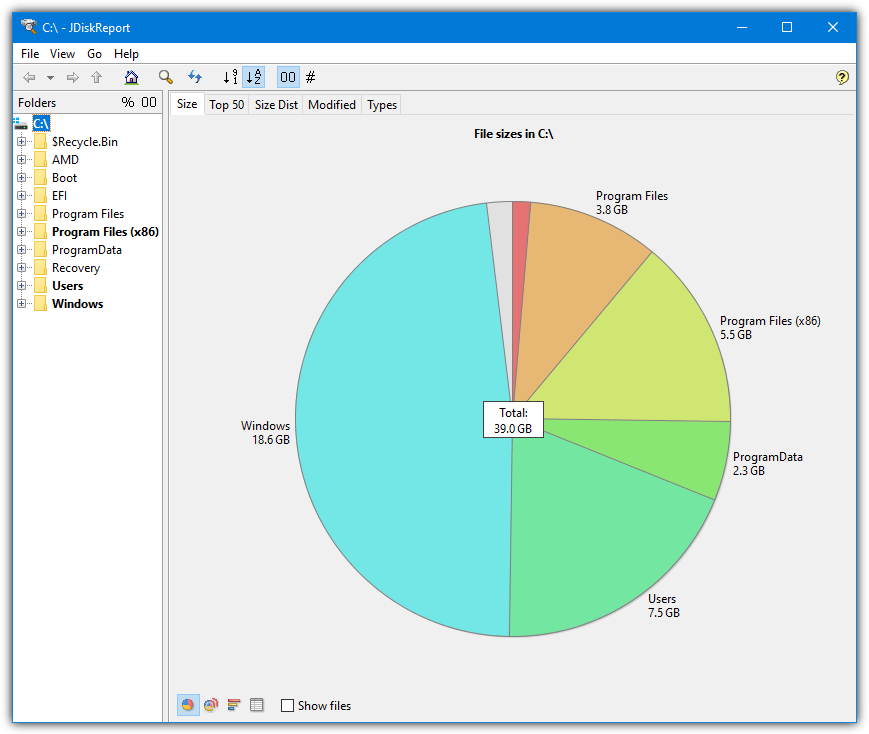Expand the ProgramData folder node

click(x=22, y=249)
